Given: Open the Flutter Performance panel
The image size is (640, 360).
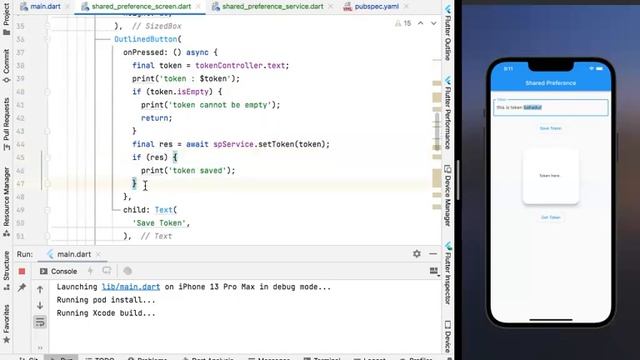Looking at the screenshot, I should tap(448, 112).
